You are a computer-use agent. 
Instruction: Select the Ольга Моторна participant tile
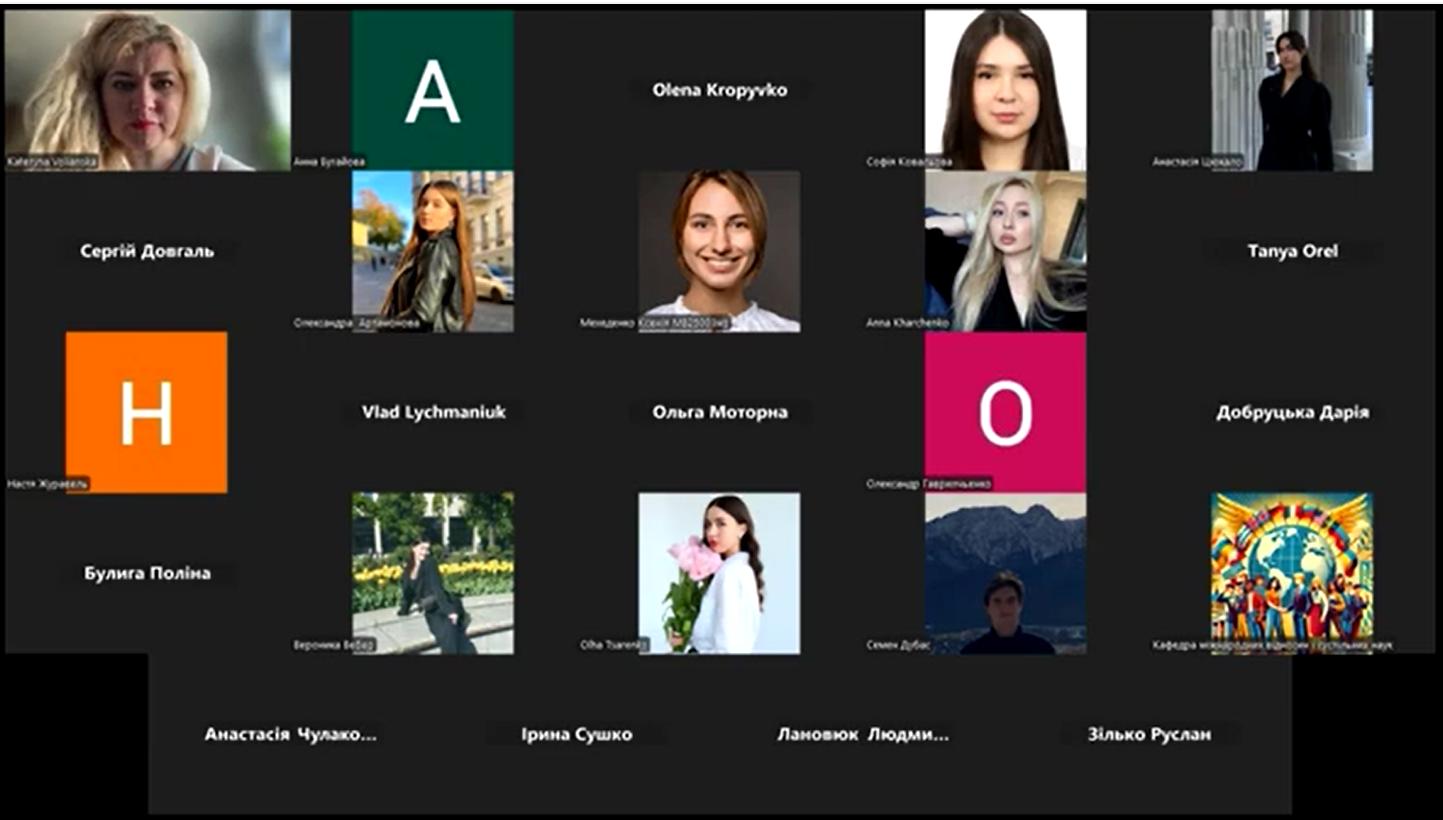(x=719, y=412)
